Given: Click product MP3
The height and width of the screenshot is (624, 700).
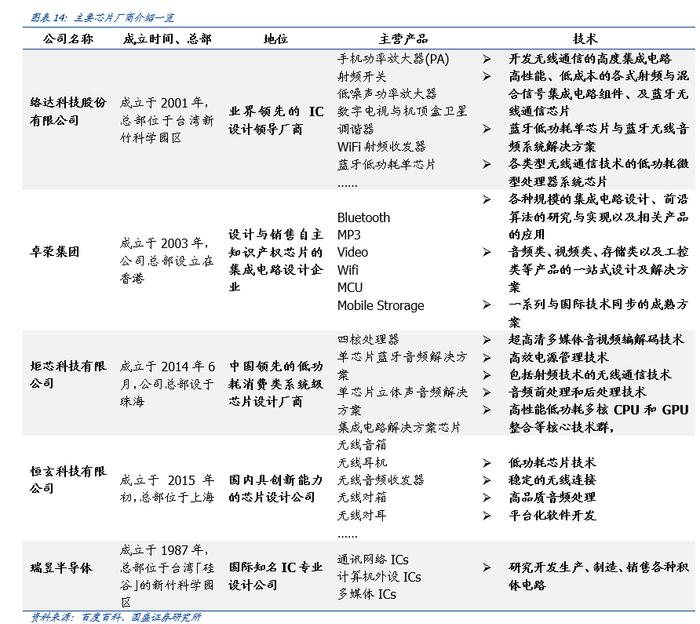Looking at the screenshot, I should click(349, 235).
